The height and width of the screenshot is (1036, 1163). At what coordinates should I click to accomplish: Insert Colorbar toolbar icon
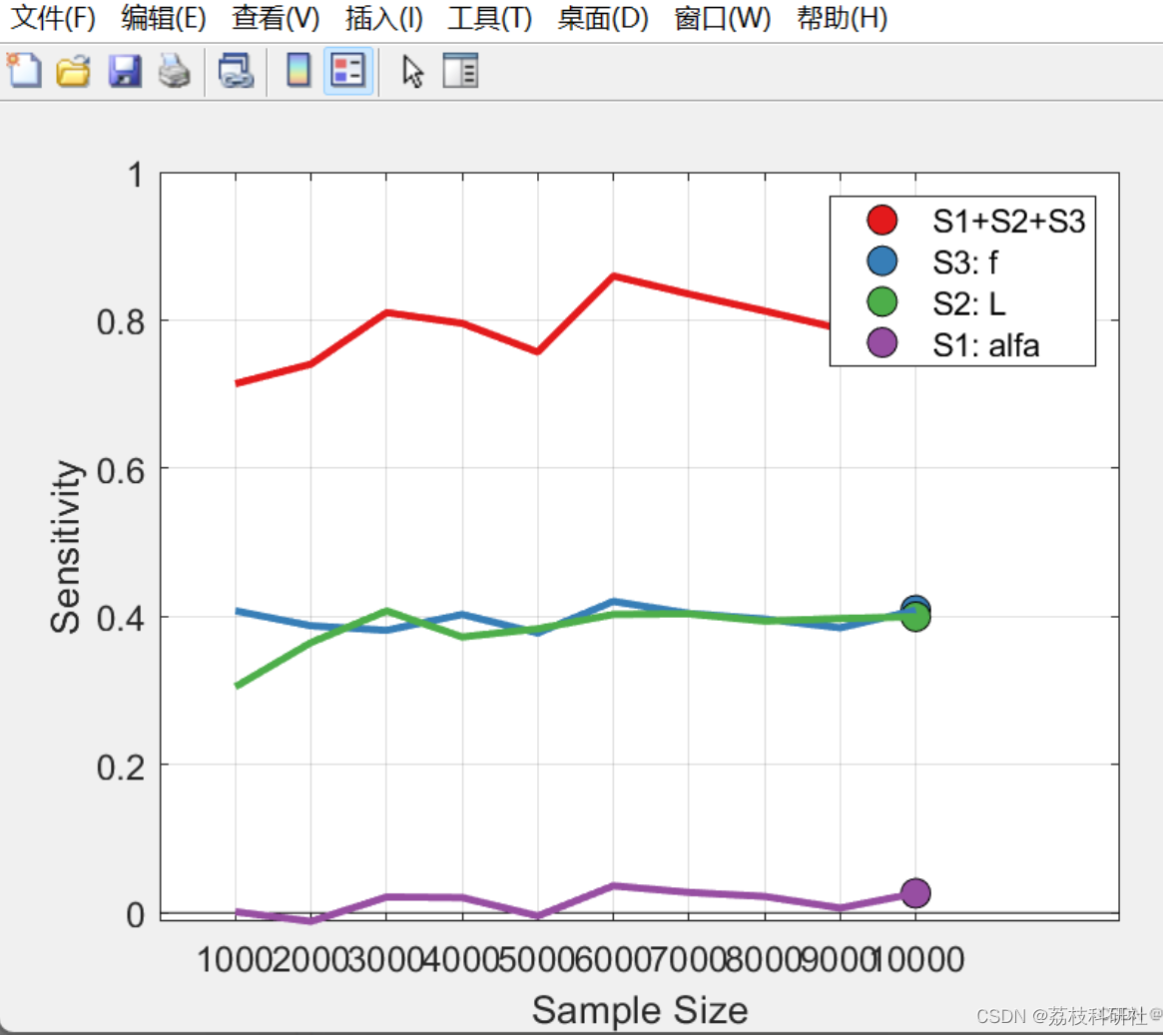coord(298,71)
